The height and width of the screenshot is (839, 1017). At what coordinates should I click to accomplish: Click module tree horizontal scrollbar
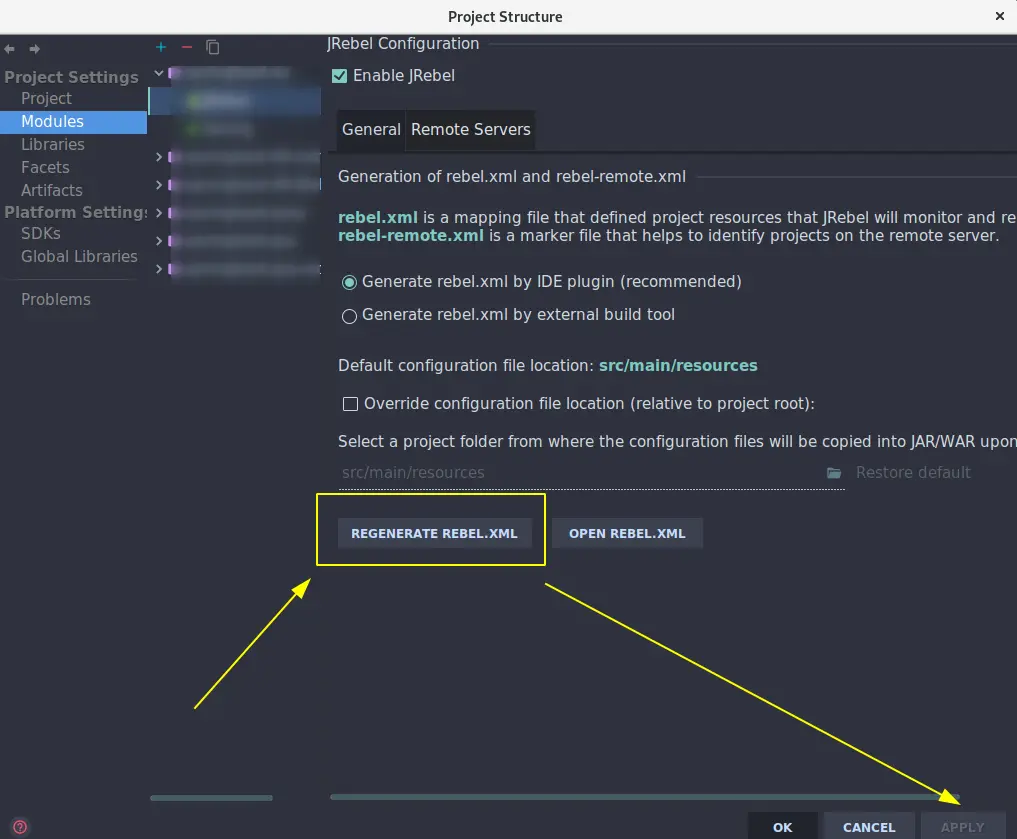211,798
